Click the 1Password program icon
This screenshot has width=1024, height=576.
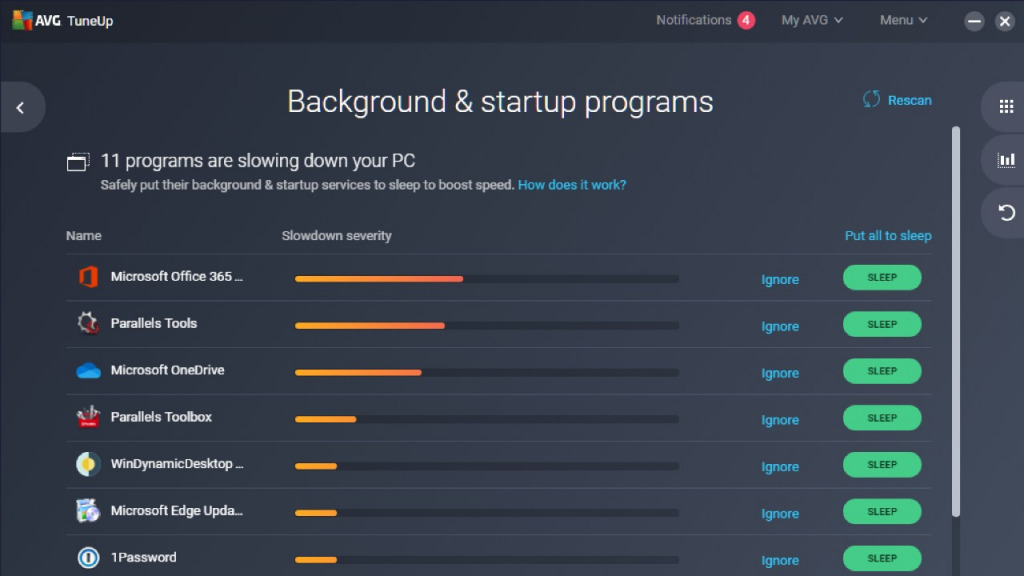(88, 558)
